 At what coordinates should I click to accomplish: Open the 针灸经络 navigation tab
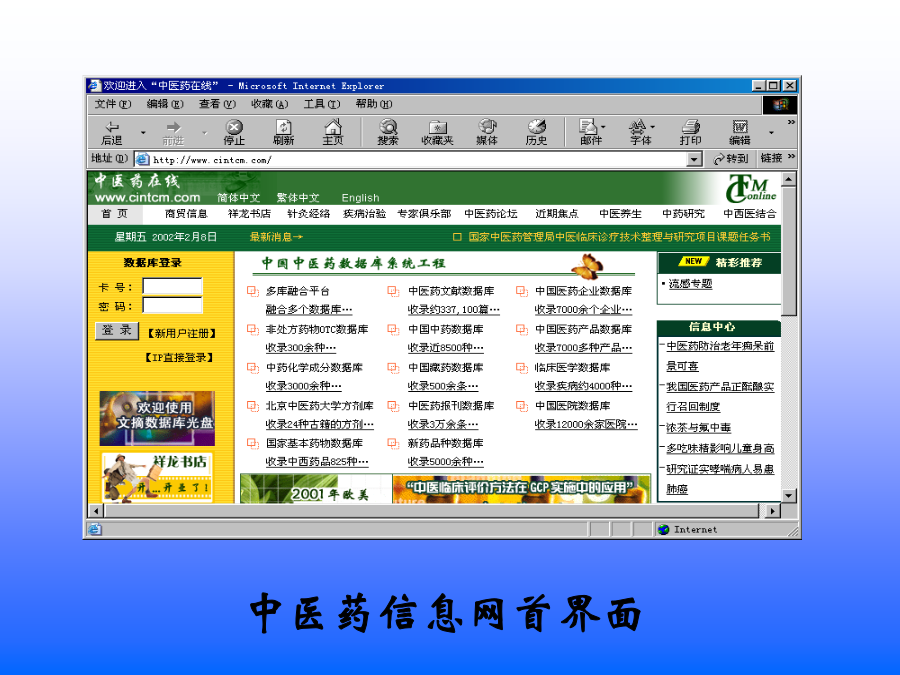point(308,214)
